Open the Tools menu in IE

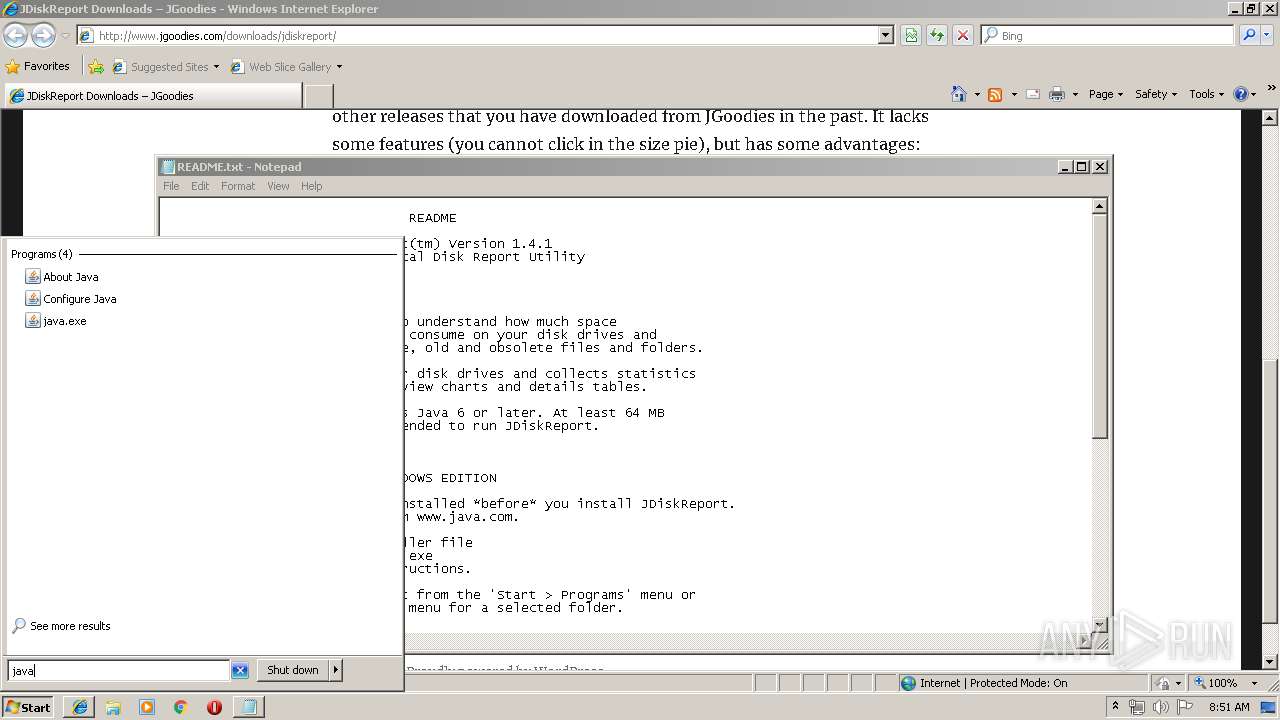(1206, 94)
